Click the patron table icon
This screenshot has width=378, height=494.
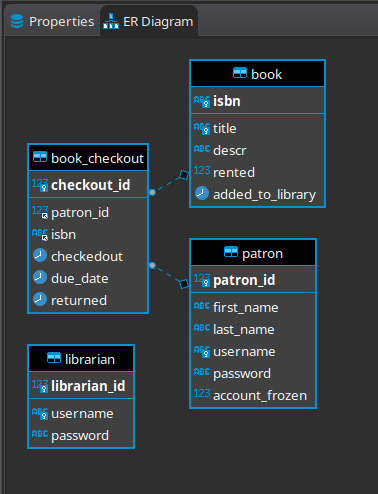pyautogui.click(x=231, y=252)
